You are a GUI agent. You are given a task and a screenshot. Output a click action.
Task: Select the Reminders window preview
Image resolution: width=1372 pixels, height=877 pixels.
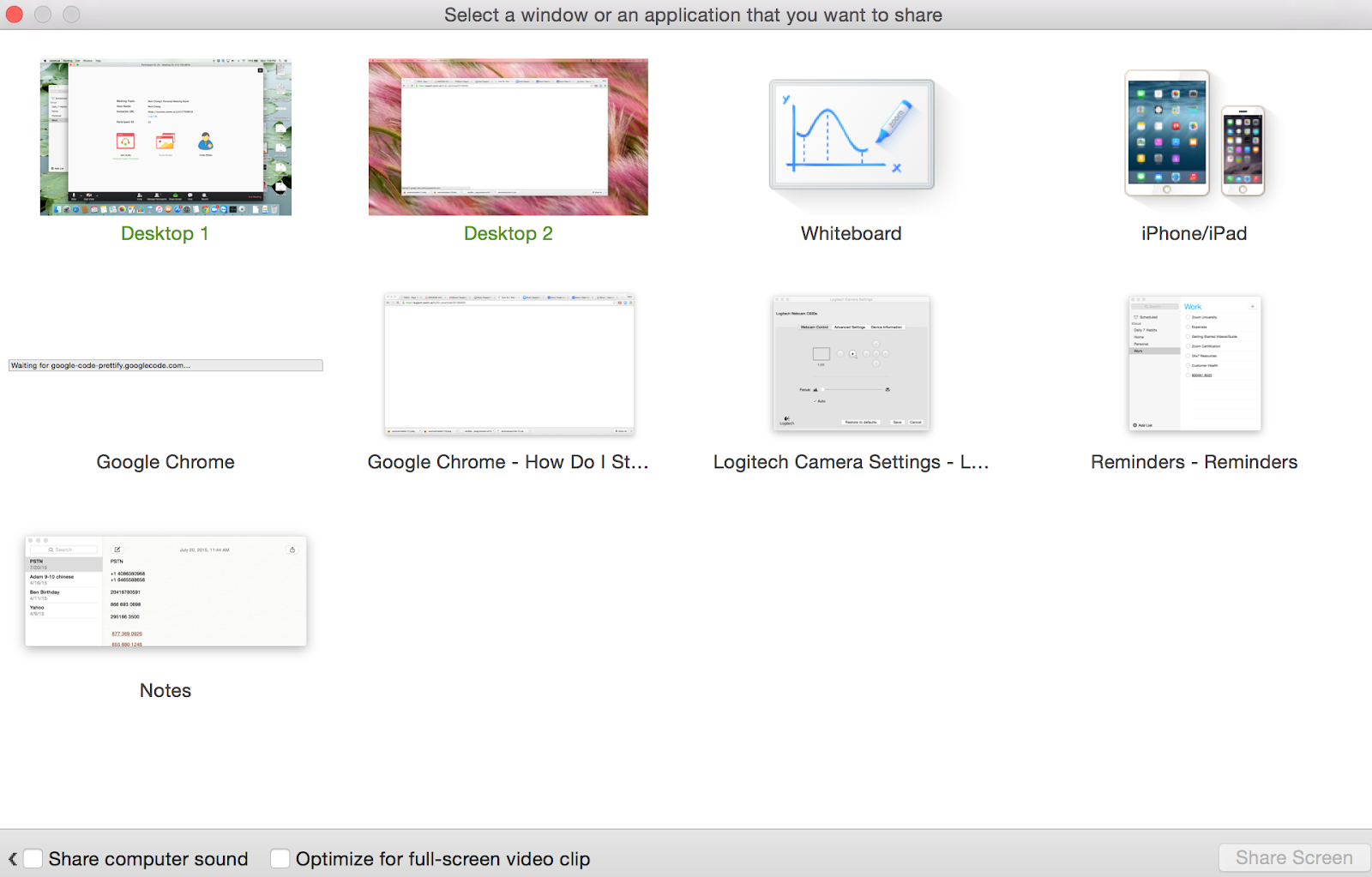pos(1194,363)
